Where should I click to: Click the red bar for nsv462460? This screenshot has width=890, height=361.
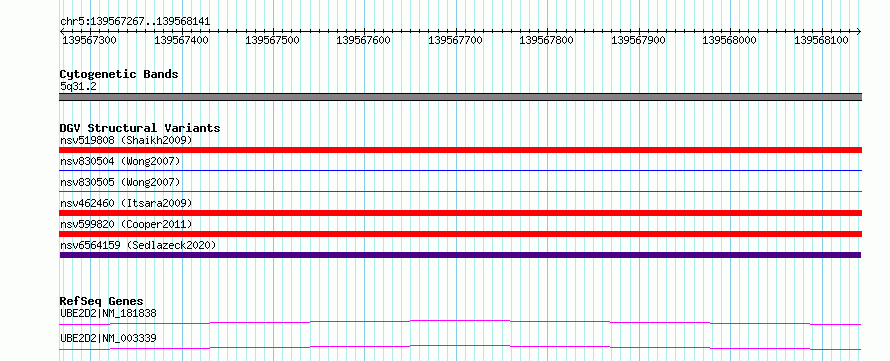pos(460,213)
